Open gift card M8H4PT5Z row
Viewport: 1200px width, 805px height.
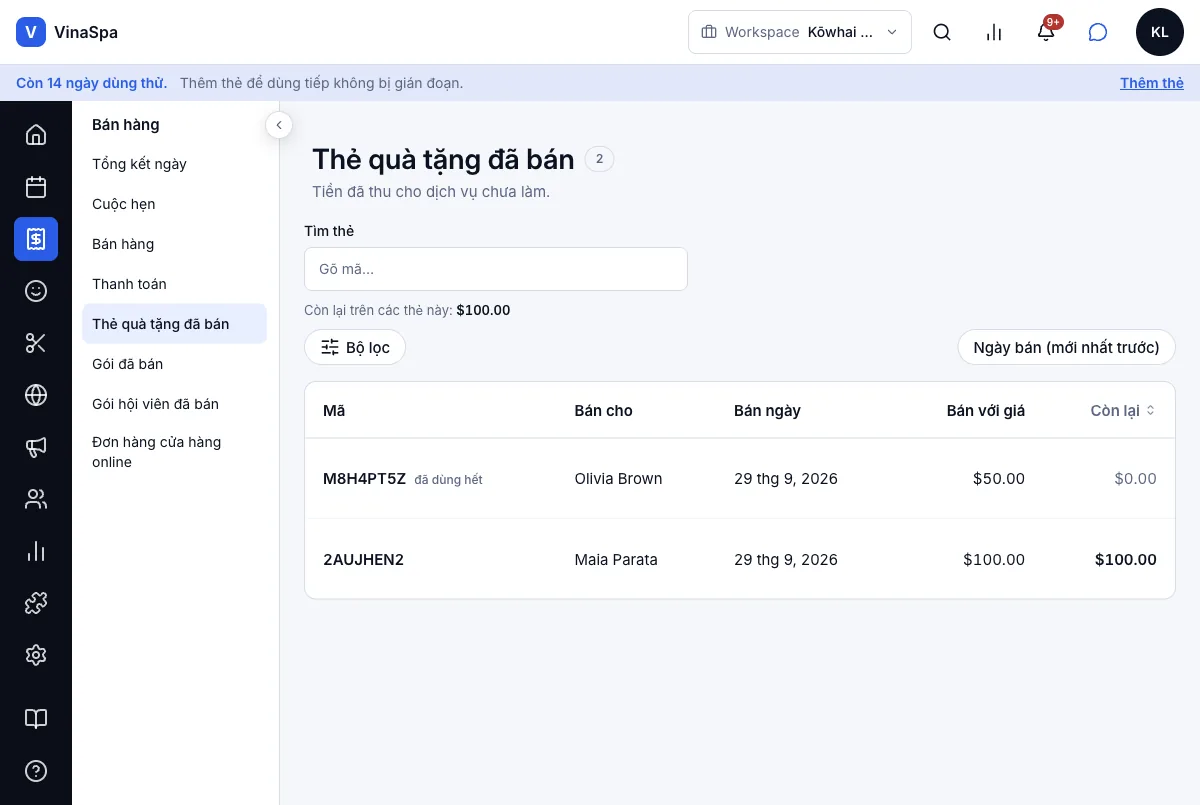click(x=740, y=479)
